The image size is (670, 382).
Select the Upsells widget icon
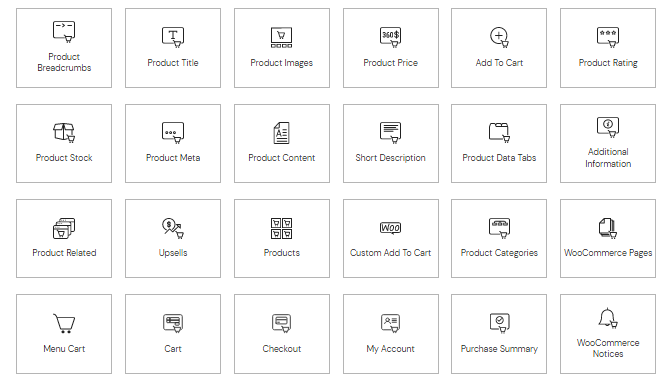tap(173, 228)
